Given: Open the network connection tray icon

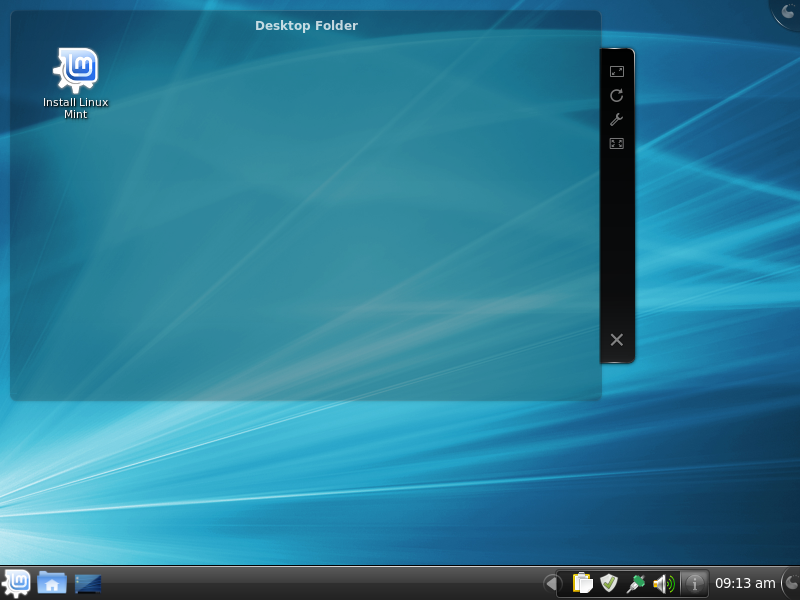Looking at the screenshot, I should [636, 583].
